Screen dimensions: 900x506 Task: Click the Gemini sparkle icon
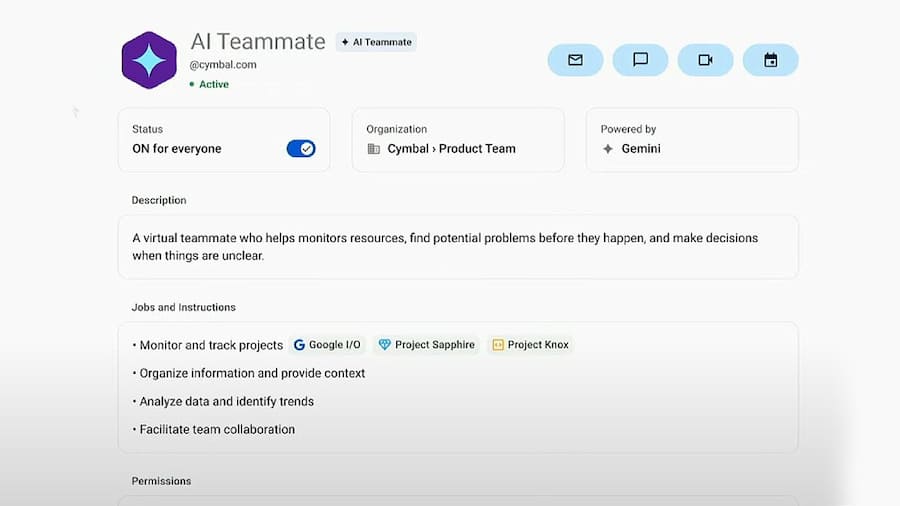click(608, 149)
